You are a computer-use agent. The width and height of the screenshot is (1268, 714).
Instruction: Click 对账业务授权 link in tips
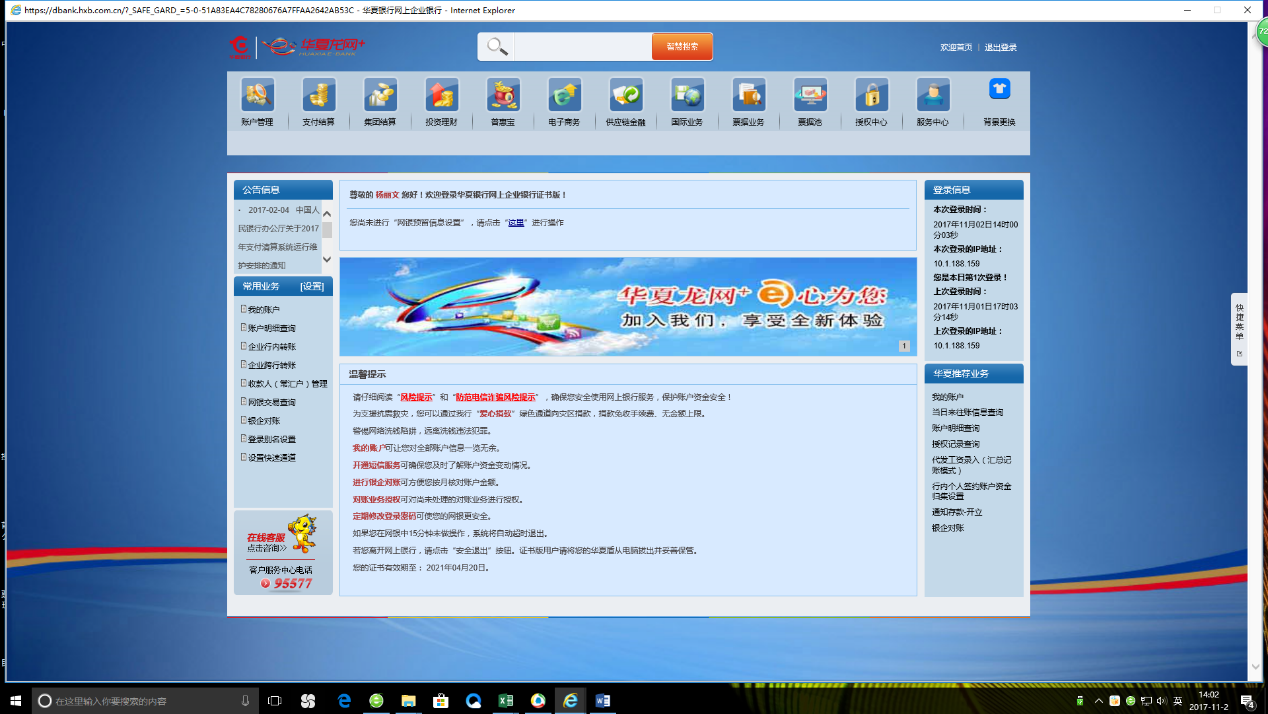[376, 499]
